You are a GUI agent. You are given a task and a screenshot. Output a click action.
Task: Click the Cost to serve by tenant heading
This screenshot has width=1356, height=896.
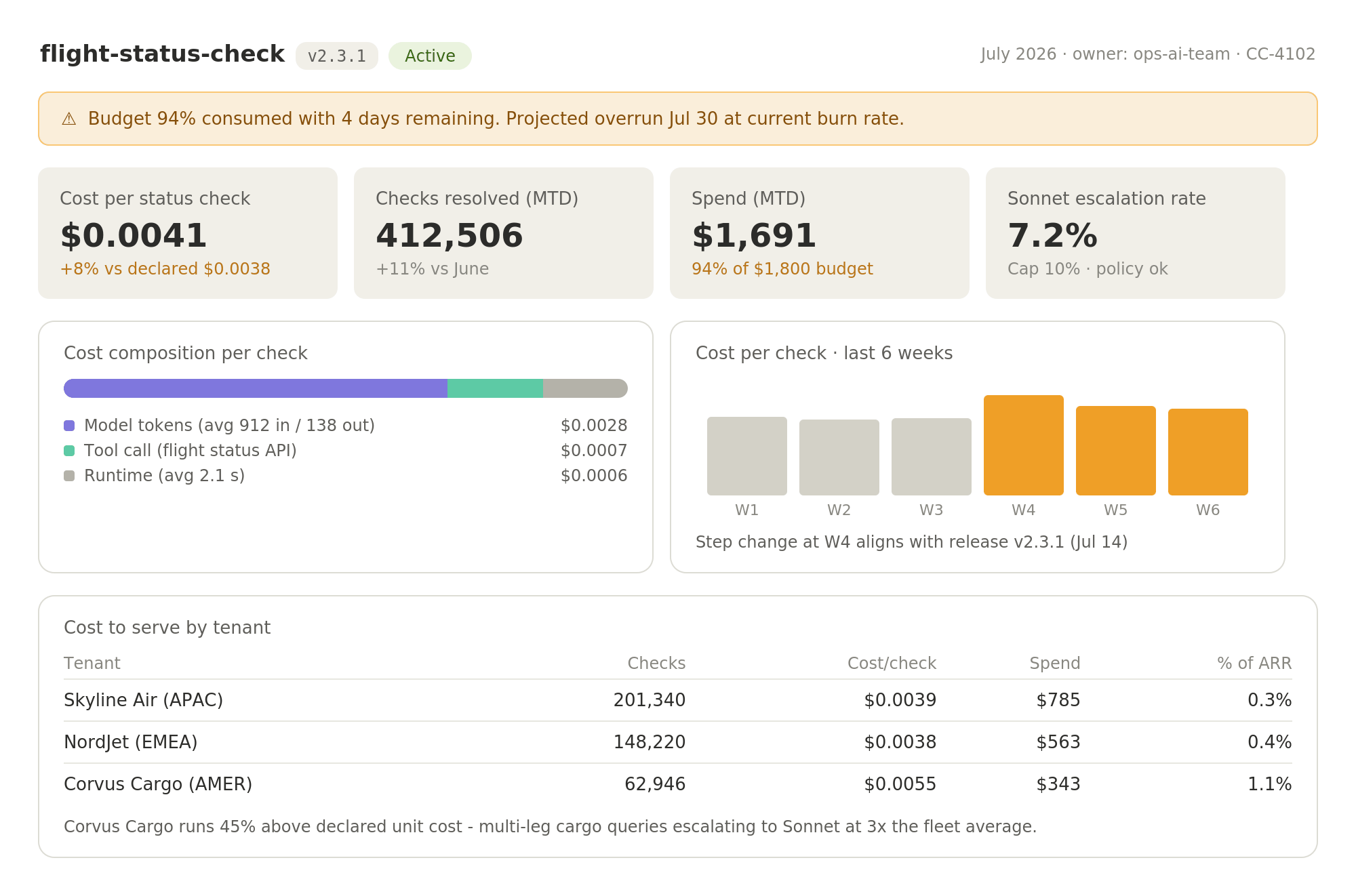point(167,628)
